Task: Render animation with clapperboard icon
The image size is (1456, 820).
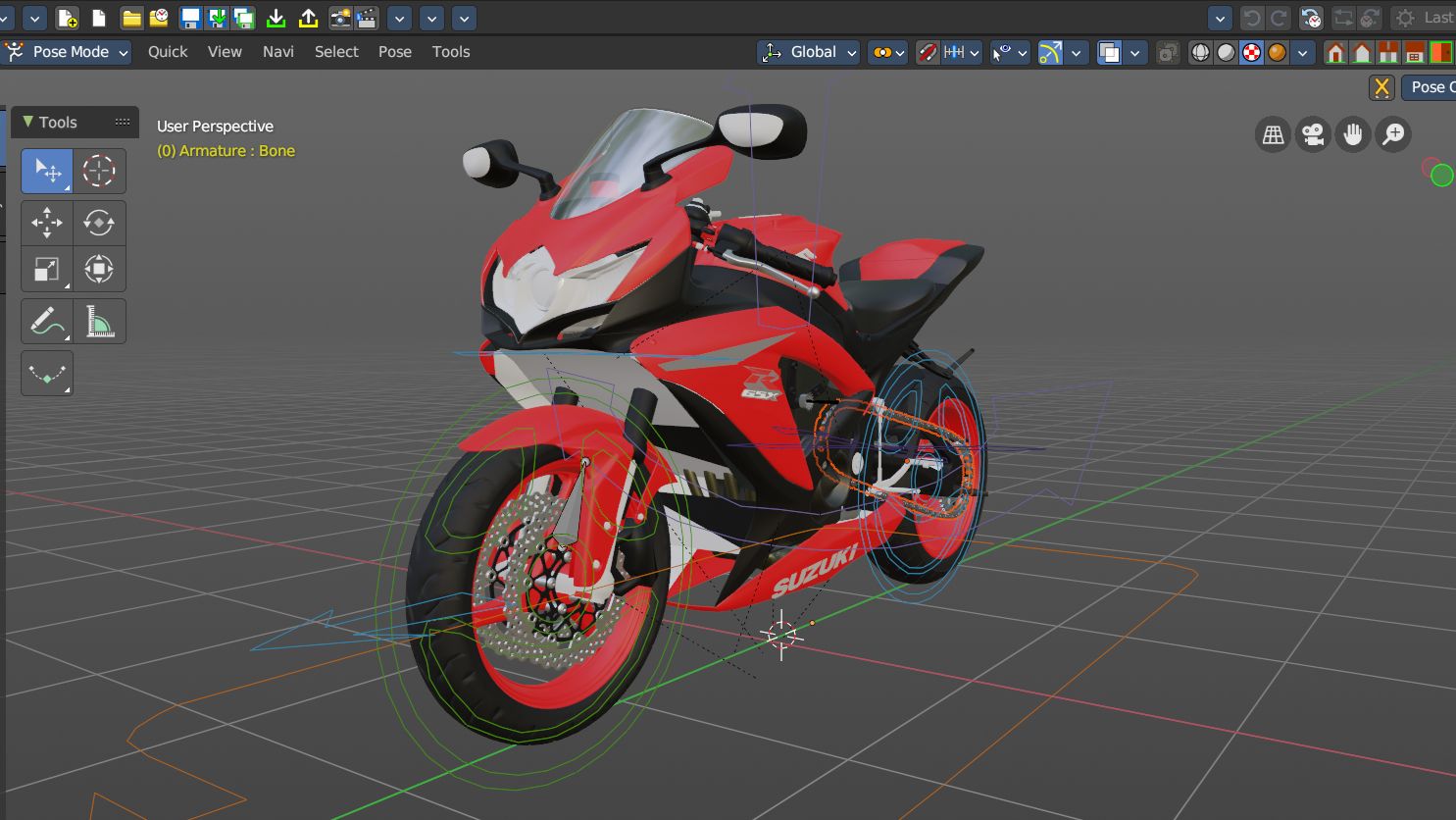Action: coord(367,18)
